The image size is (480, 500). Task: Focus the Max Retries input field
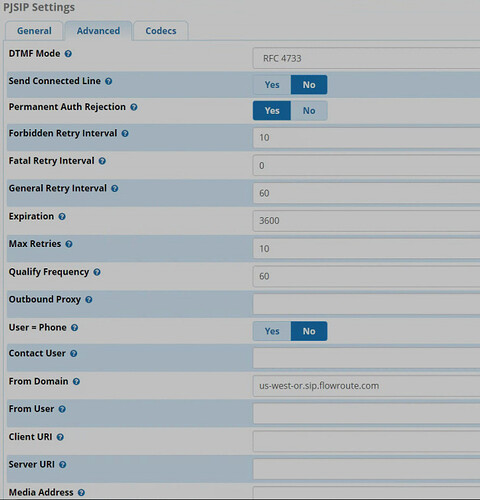pyautogui.click(x=366, y=248)
